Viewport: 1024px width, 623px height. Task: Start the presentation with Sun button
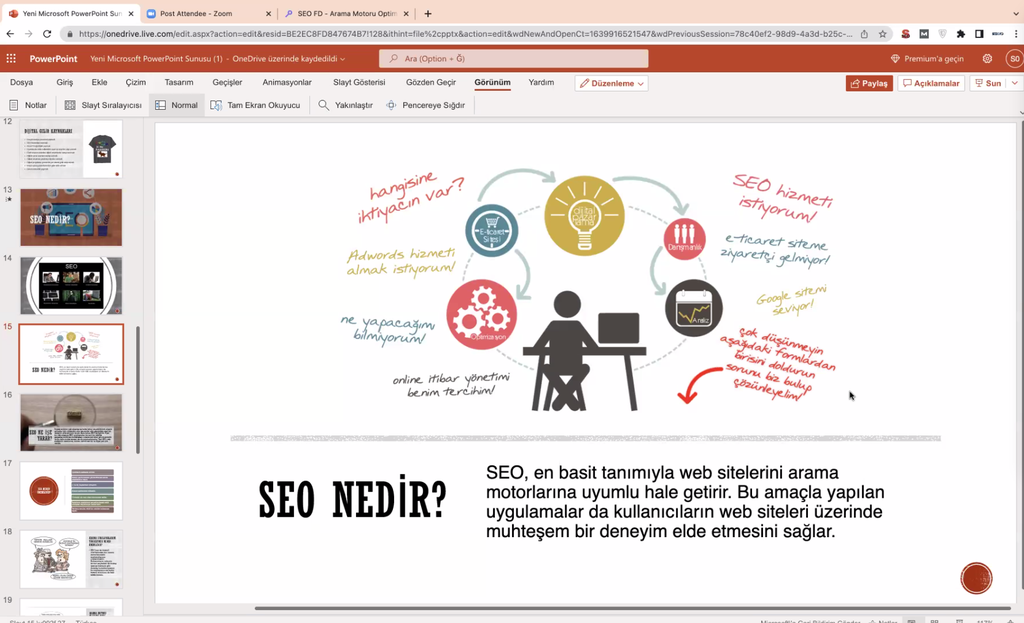tap(988, 84)
